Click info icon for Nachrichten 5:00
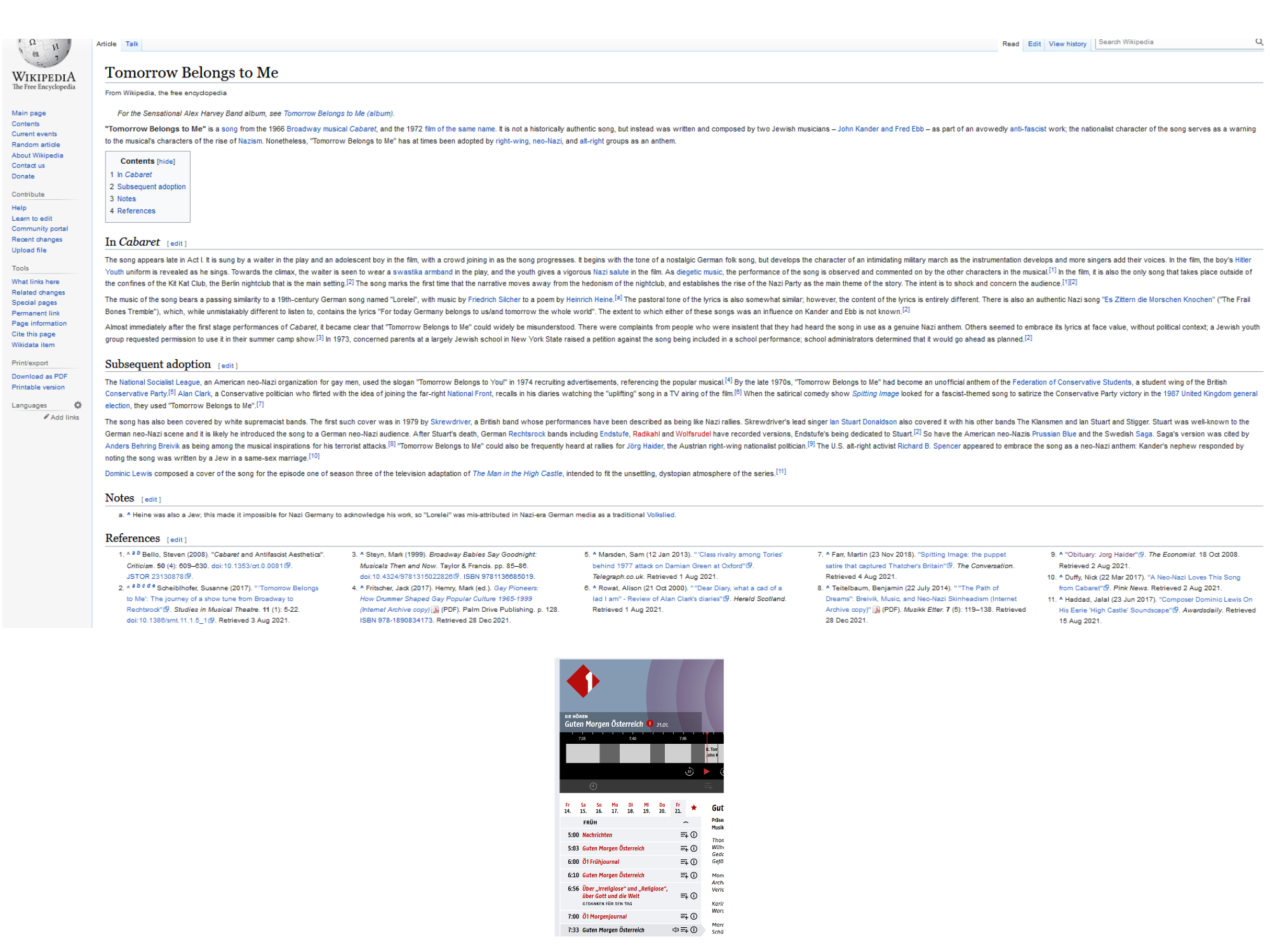The image size is (1270, 952). (x=694, y=835)
